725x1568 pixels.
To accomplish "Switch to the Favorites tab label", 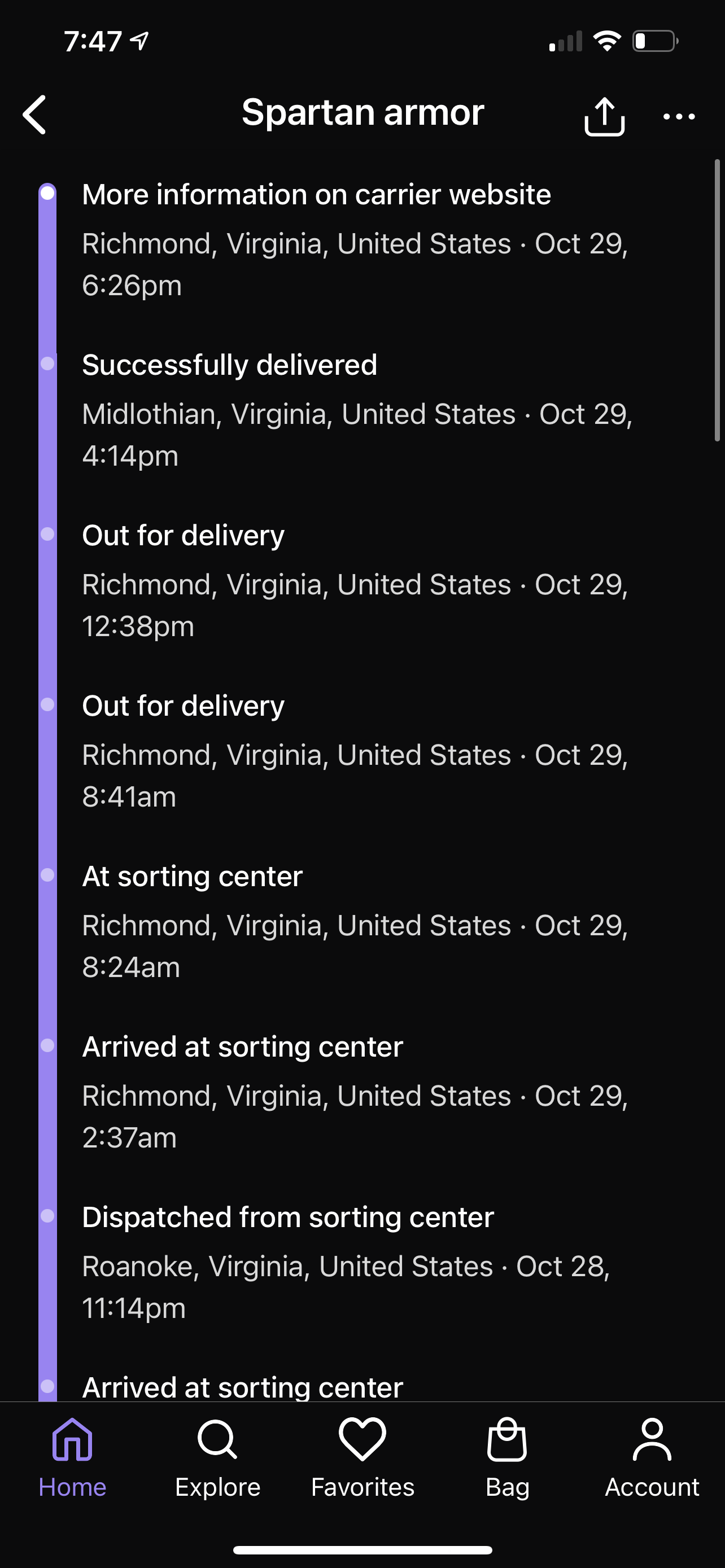I will (362, 1487).
